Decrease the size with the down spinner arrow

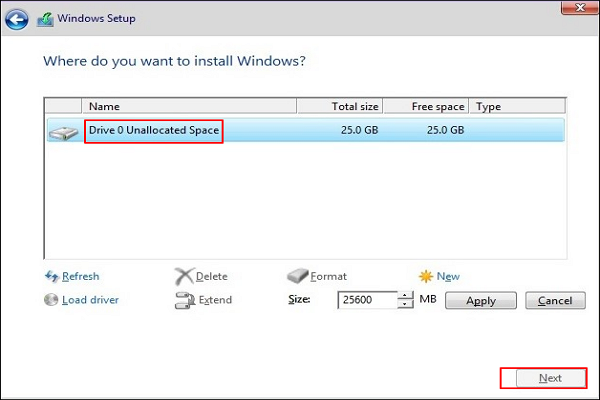405,304
